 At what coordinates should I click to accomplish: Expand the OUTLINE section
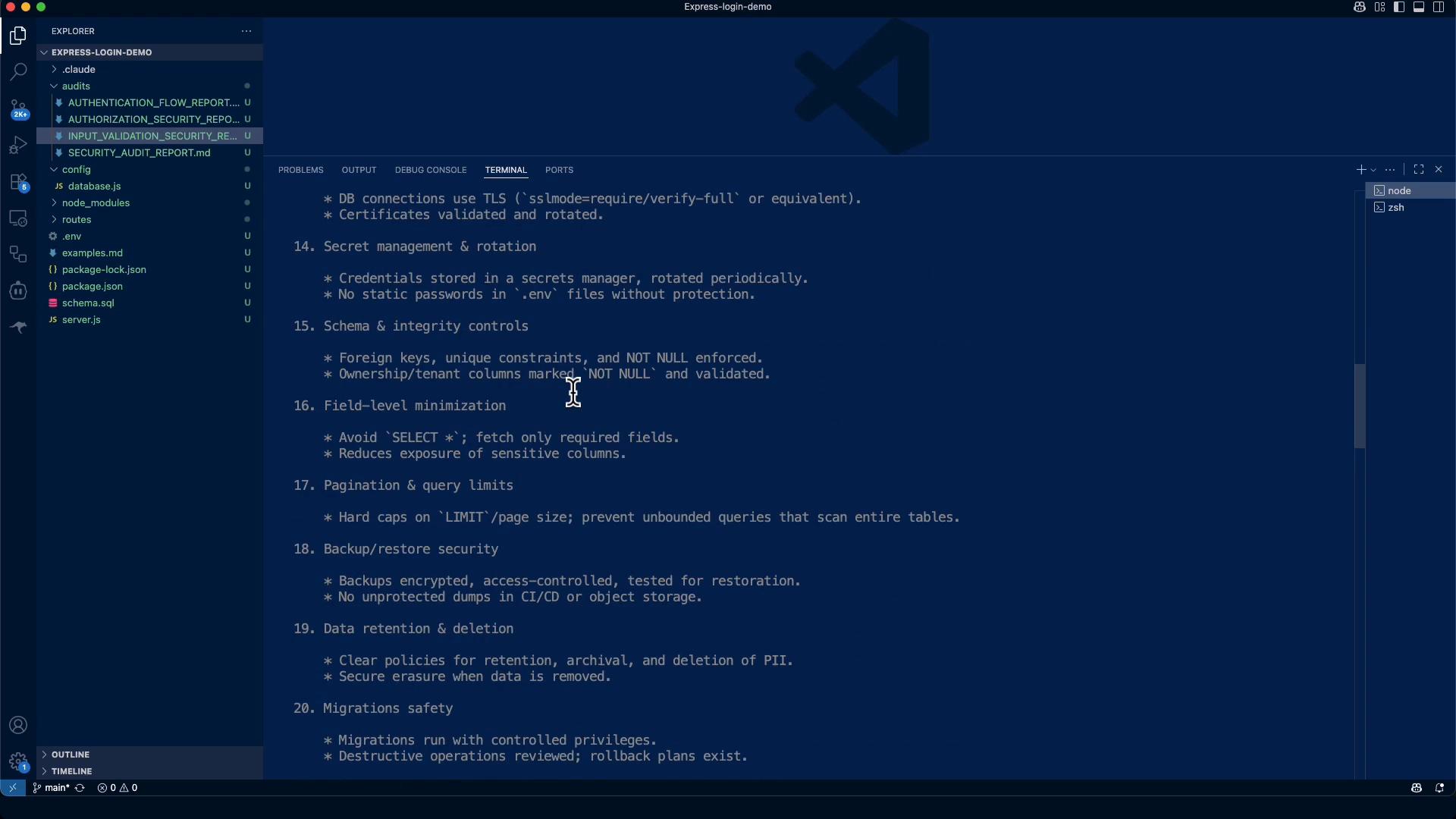click(149, 755)
